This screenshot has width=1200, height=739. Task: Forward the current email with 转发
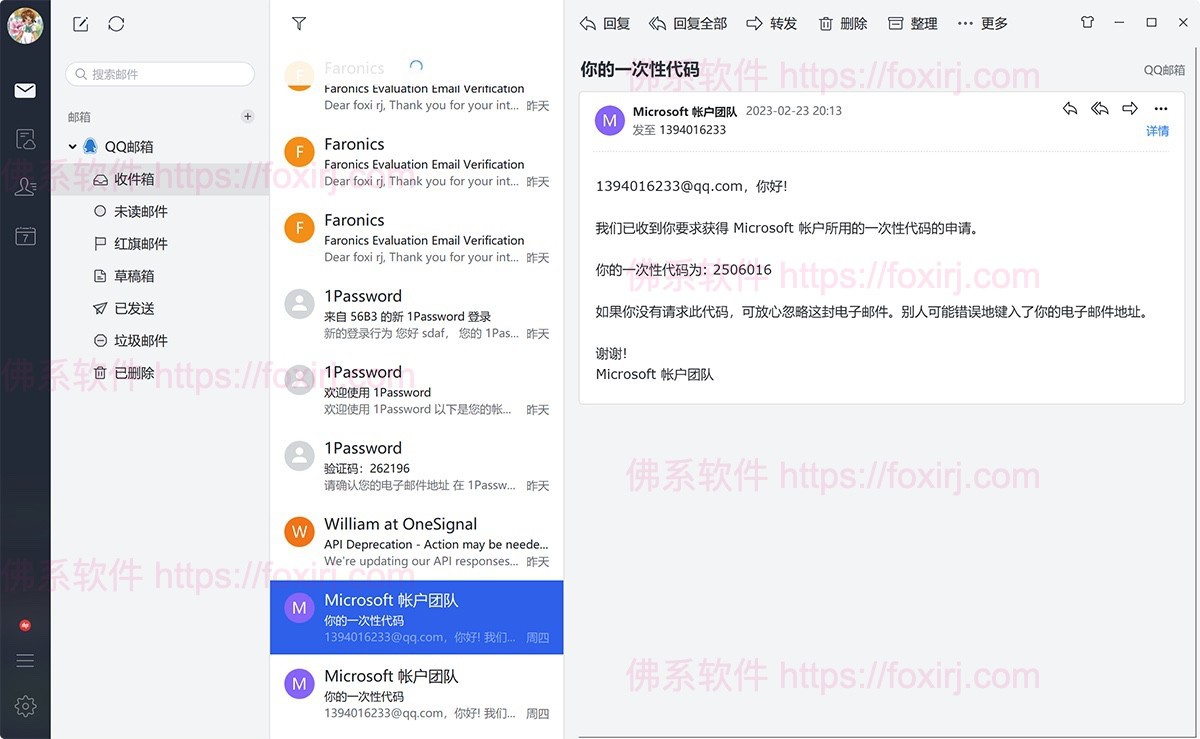[771, 23]
